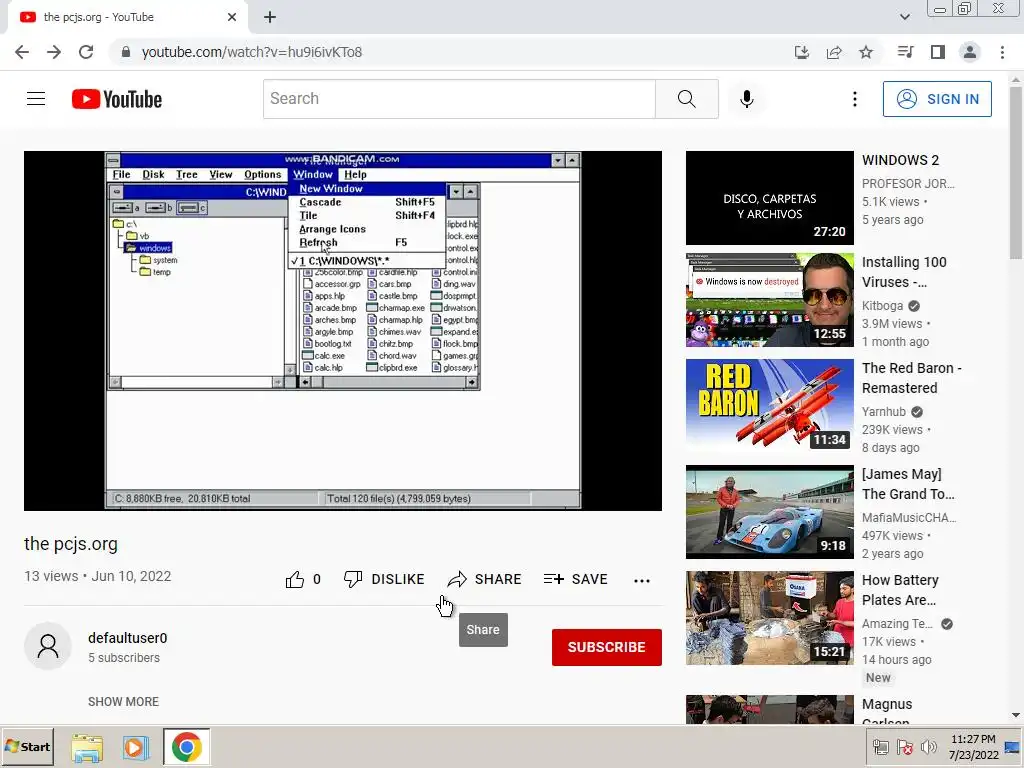
Task: Open Chrome media controls icon
Action: pos(905,52)
